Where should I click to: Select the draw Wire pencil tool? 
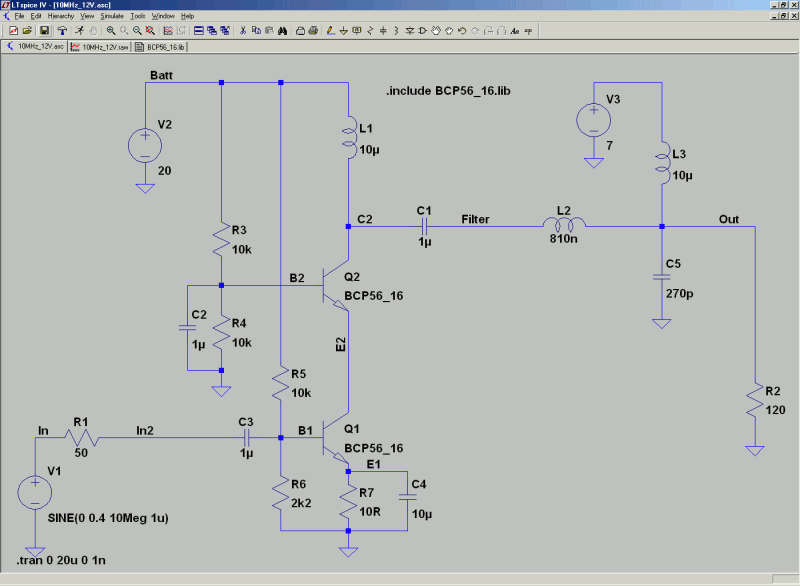331,31
